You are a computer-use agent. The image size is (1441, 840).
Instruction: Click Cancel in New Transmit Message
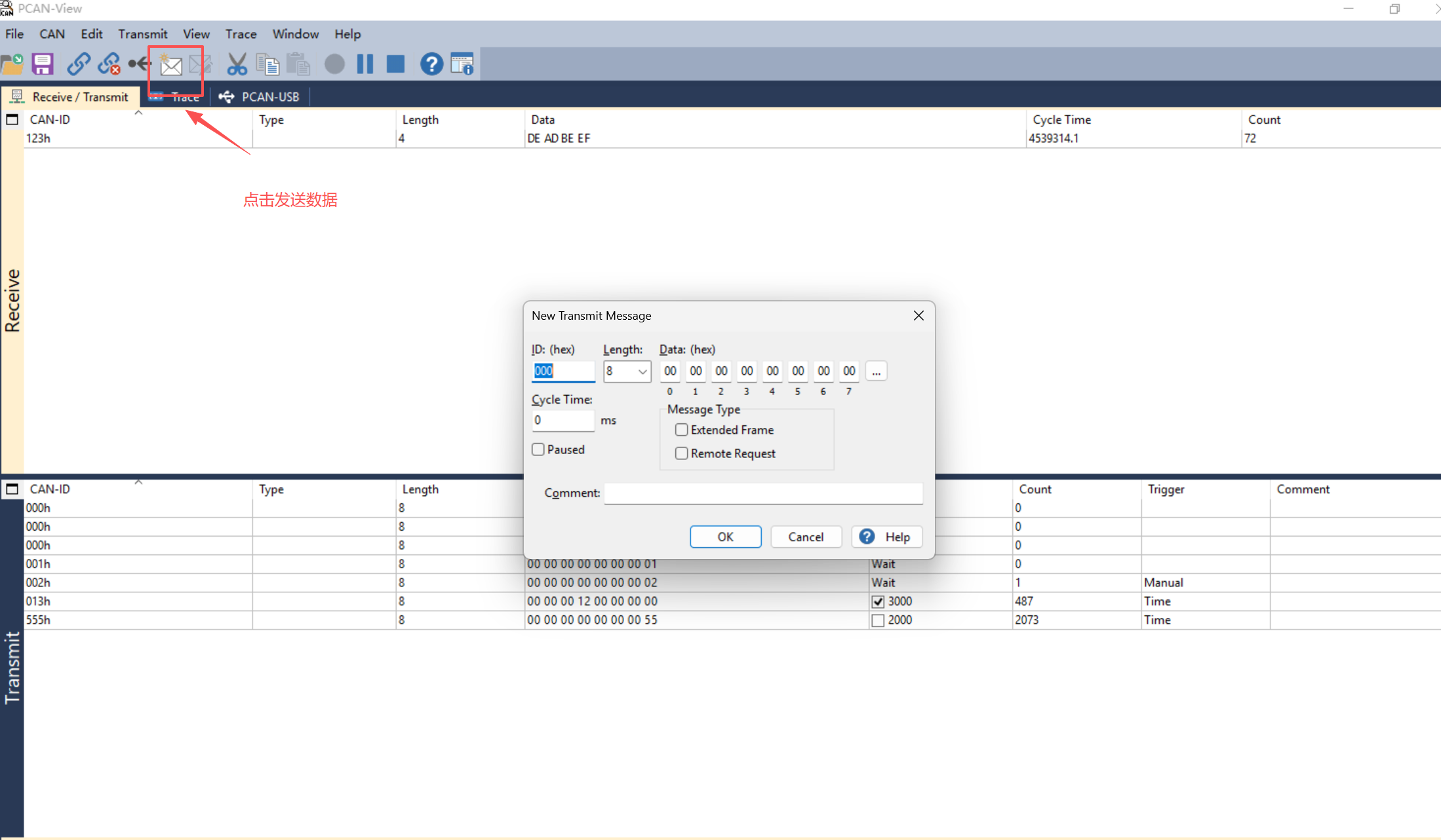(x=806, y=537)
